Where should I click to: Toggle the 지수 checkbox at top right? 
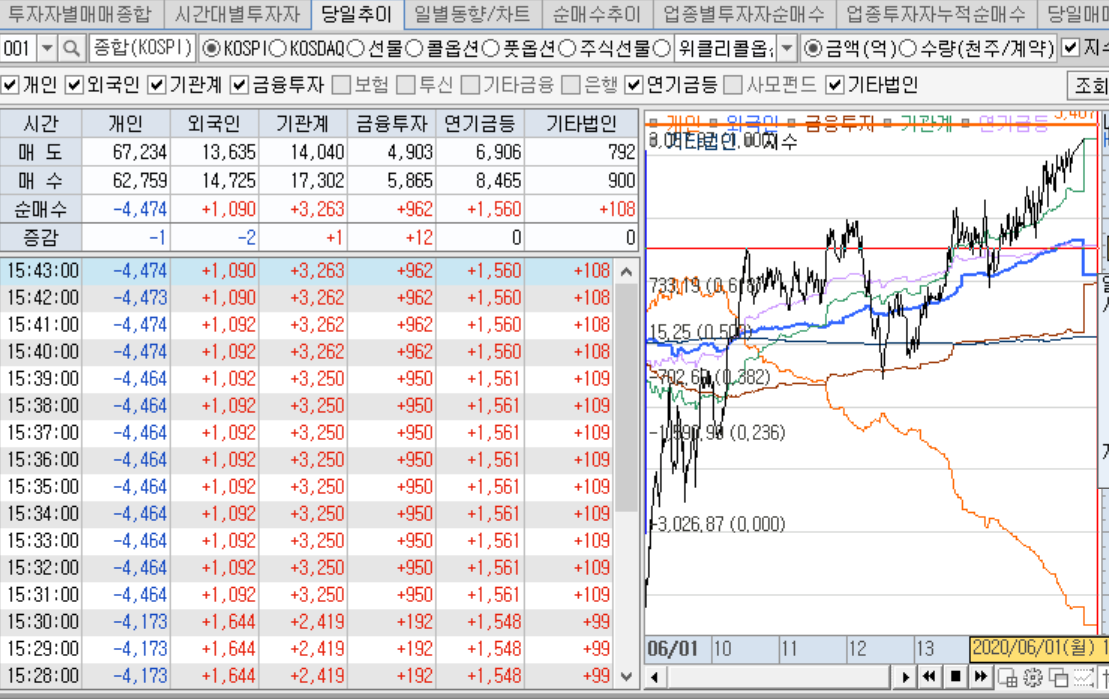[1071, 48]
